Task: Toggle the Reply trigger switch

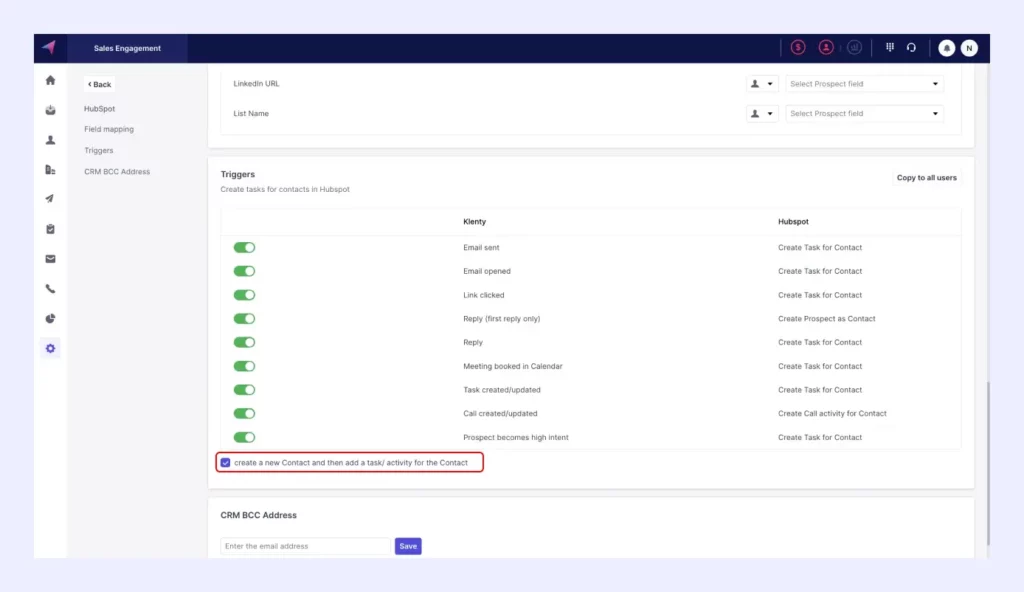Action: [244, 342]
